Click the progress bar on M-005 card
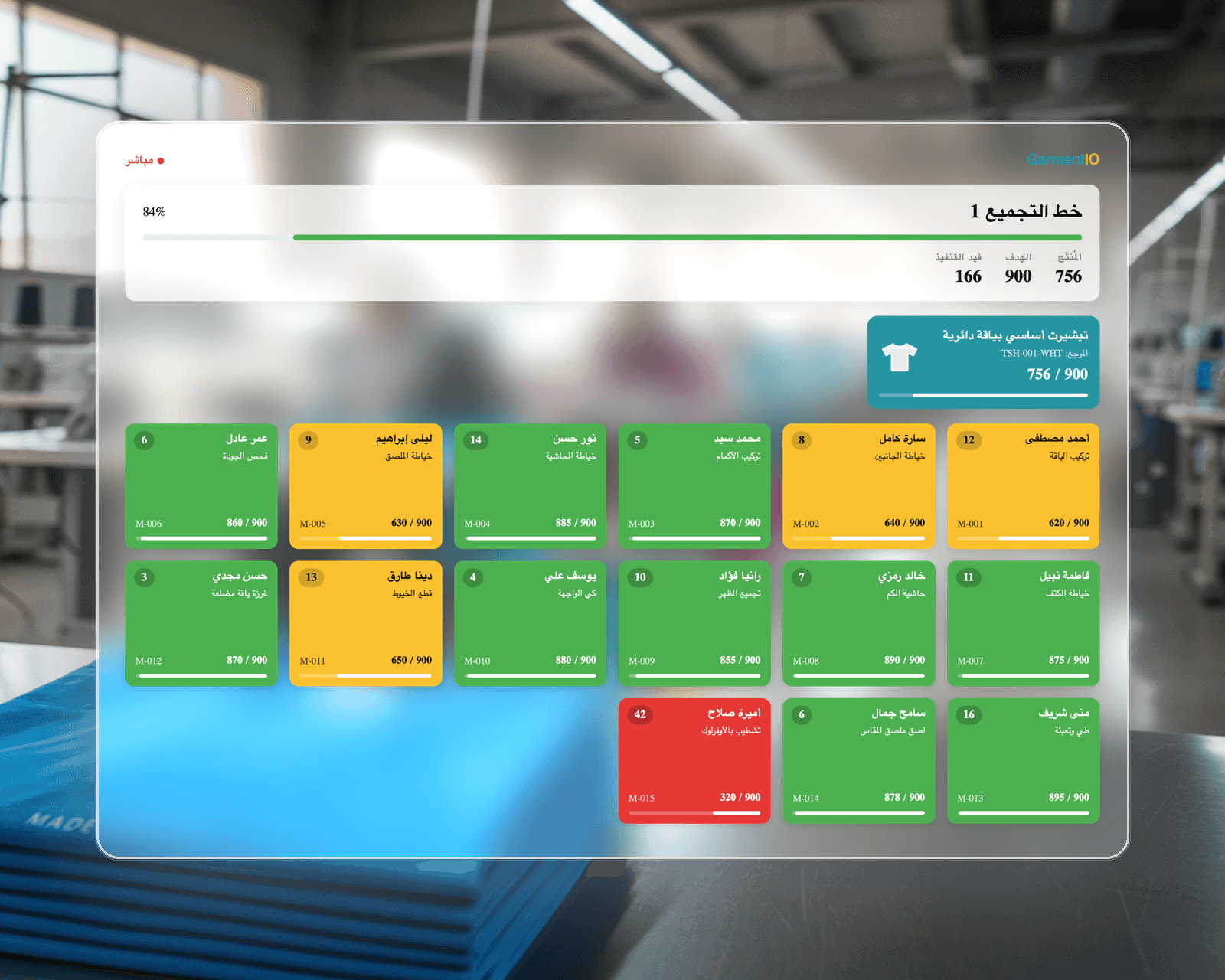Image resolution: width=1225 pixels, height=980 pixels. click(365, 538)
